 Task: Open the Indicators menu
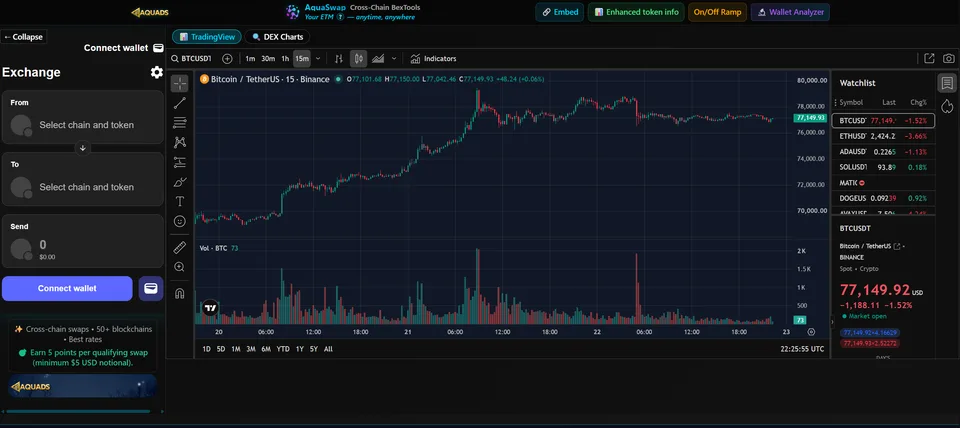coord(433,59)
